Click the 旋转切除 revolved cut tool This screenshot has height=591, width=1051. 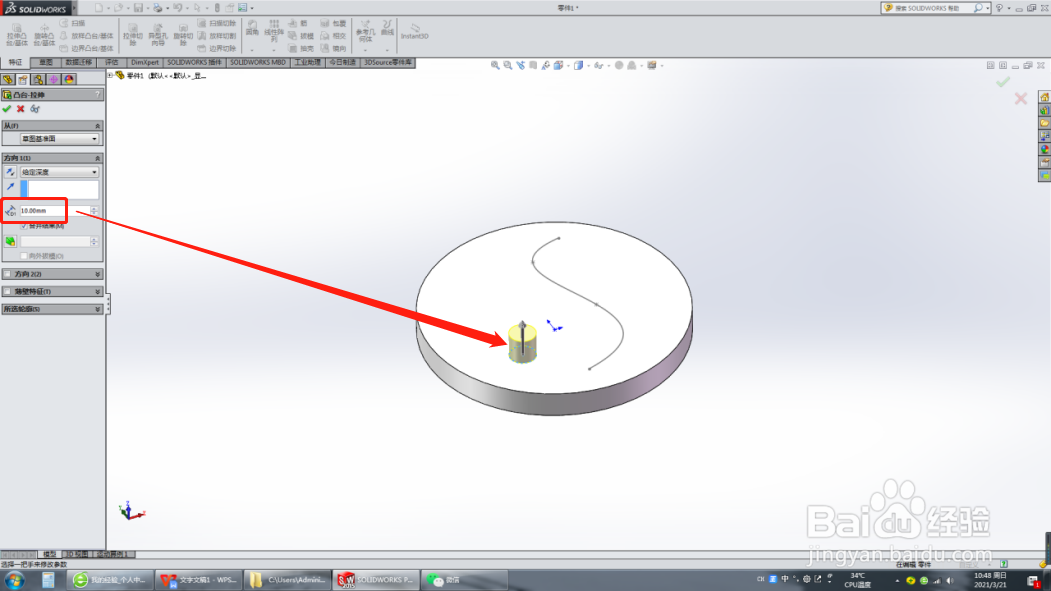(183, 35)
